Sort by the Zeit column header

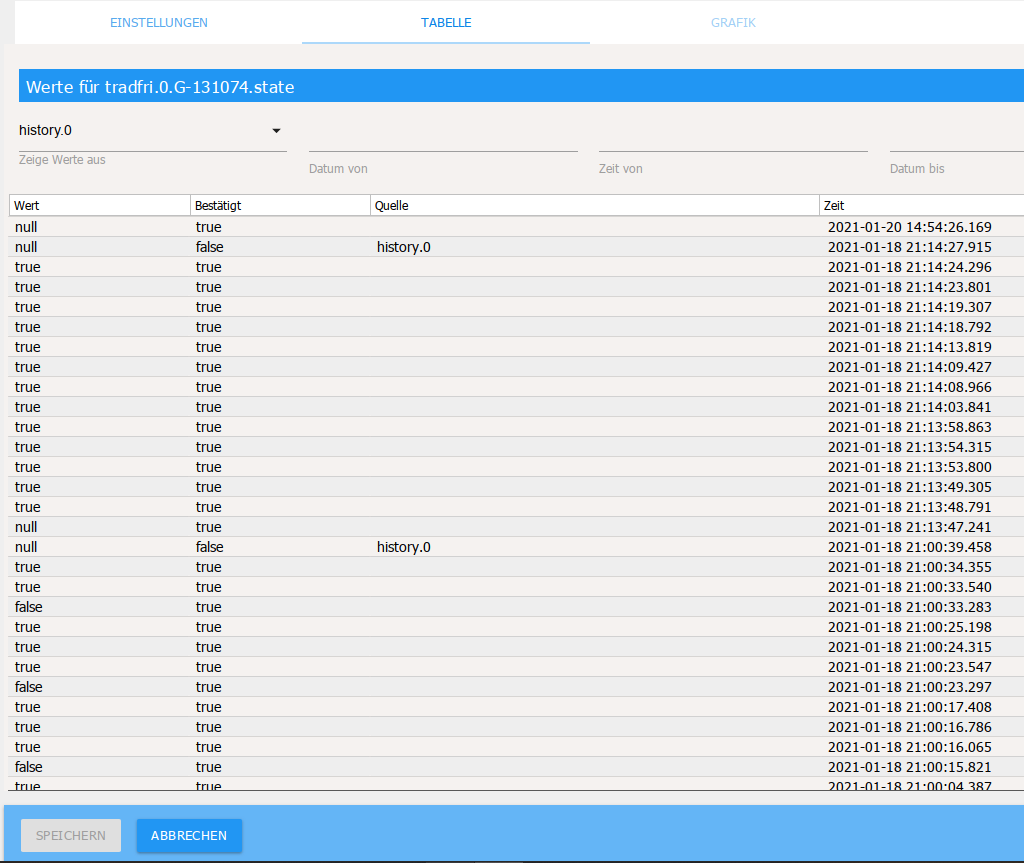click(x=921, y=205)
